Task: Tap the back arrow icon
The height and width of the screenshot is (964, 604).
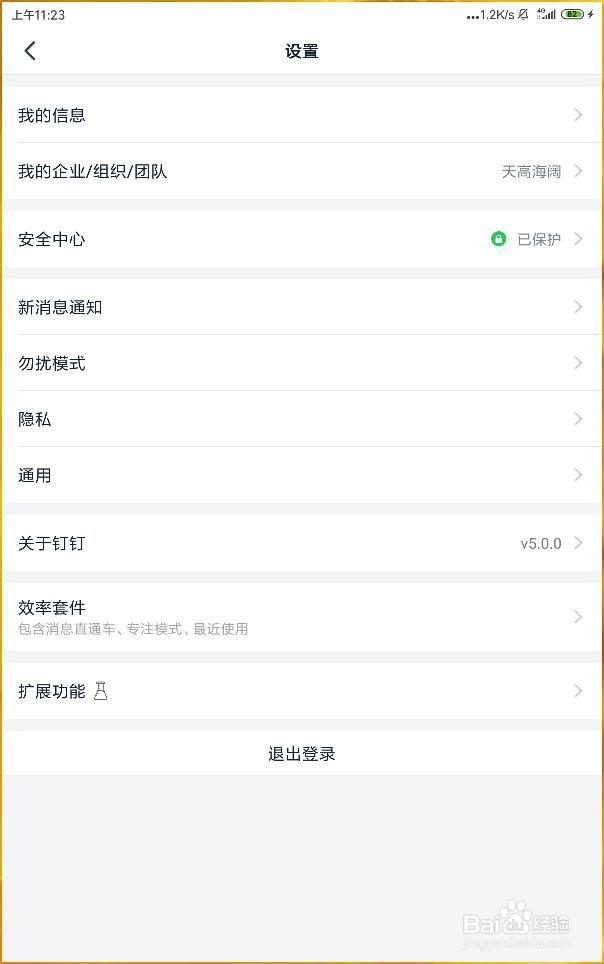Action: [x=30, y=51]
